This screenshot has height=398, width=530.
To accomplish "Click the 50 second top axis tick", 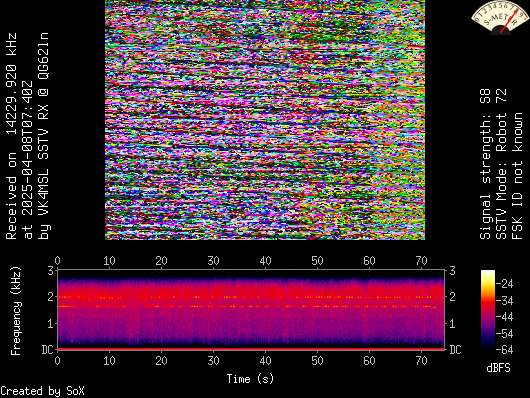I will coord(317,261).
